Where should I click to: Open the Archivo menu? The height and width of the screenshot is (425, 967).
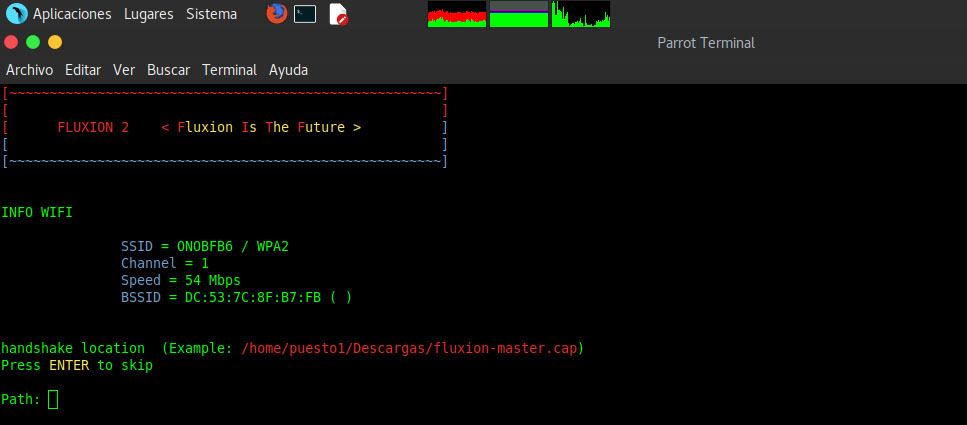[29, 70]
